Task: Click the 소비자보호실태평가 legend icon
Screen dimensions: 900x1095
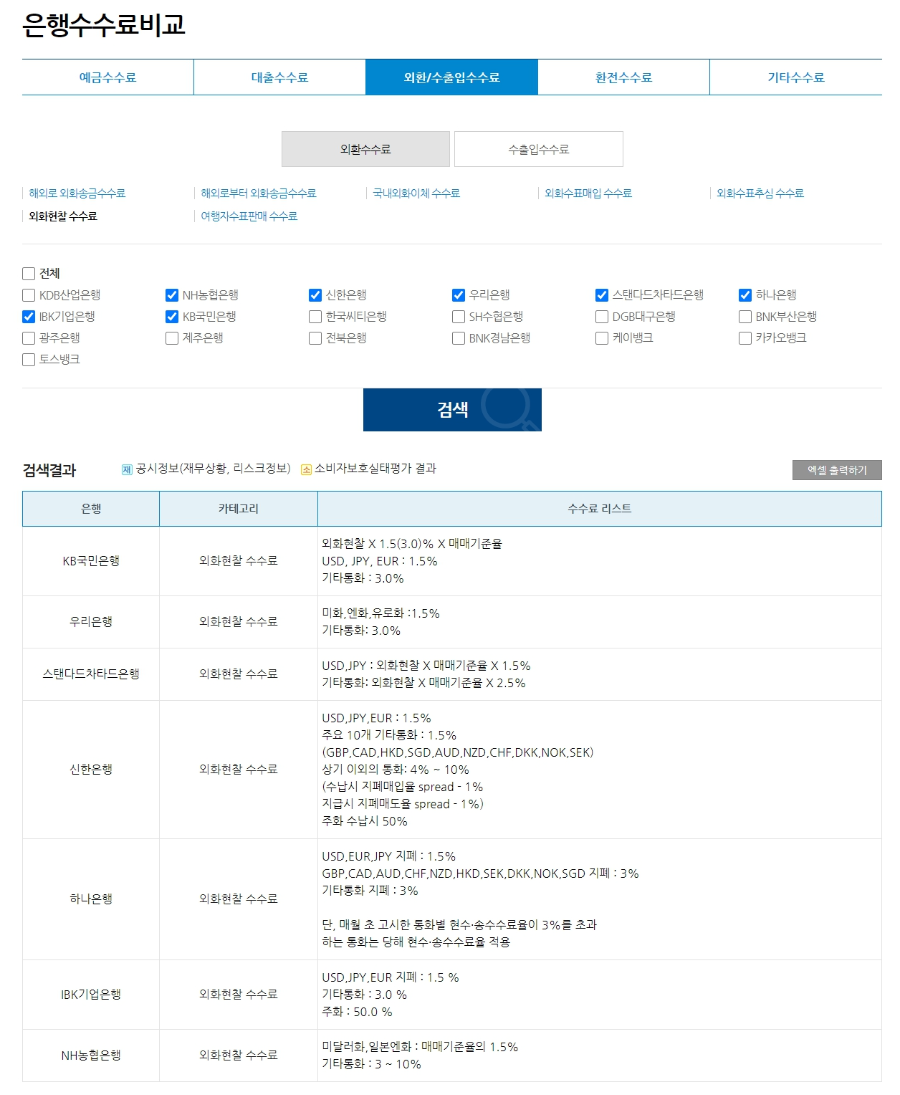Action: [x=306, y=469]
